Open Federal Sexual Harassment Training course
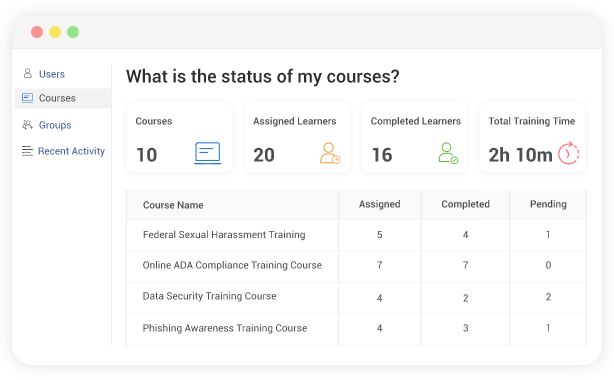614x380 pixels. click(224, 235)
